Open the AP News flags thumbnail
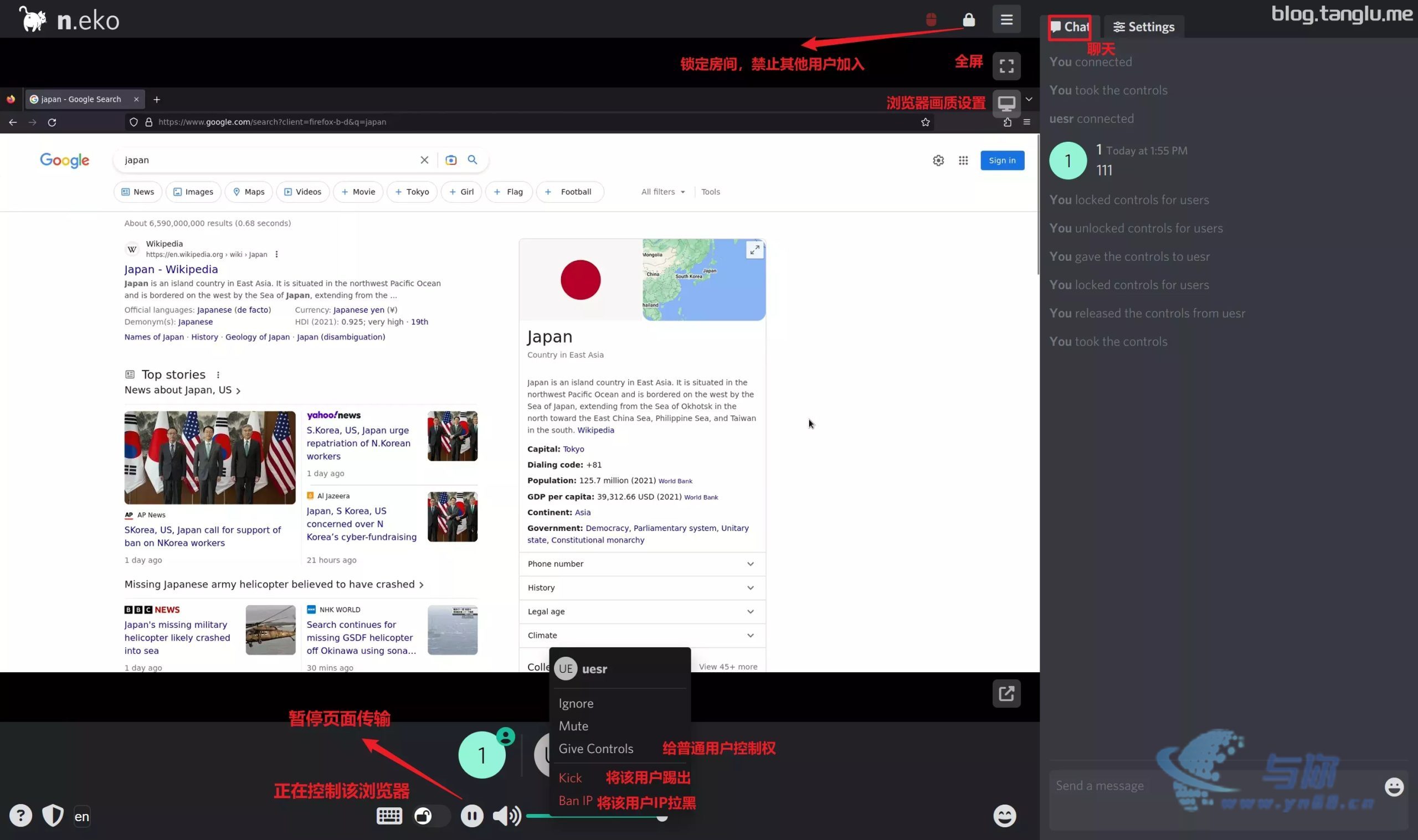The image size is (1418, 840). click(x=209, y=457)
